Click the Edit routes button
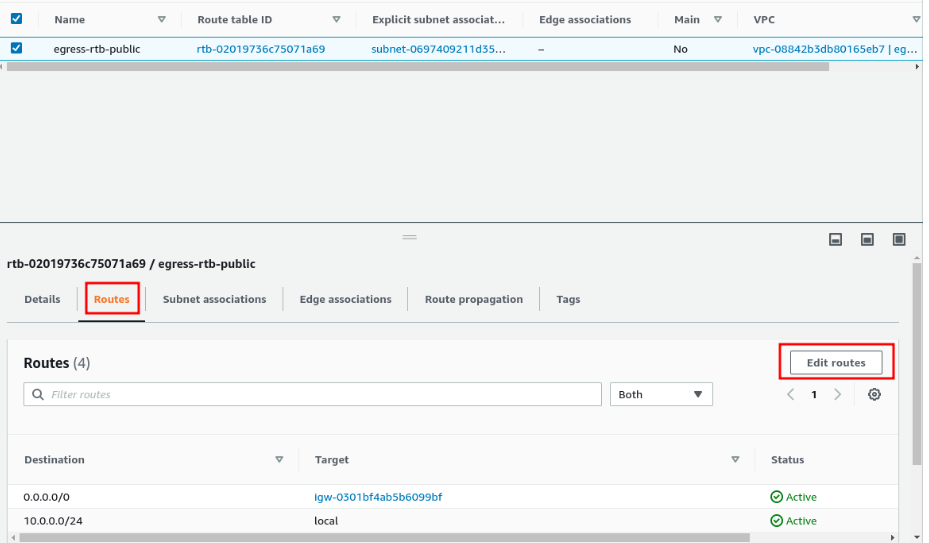This screenshot has height=543, width=929. coord(836,363)
